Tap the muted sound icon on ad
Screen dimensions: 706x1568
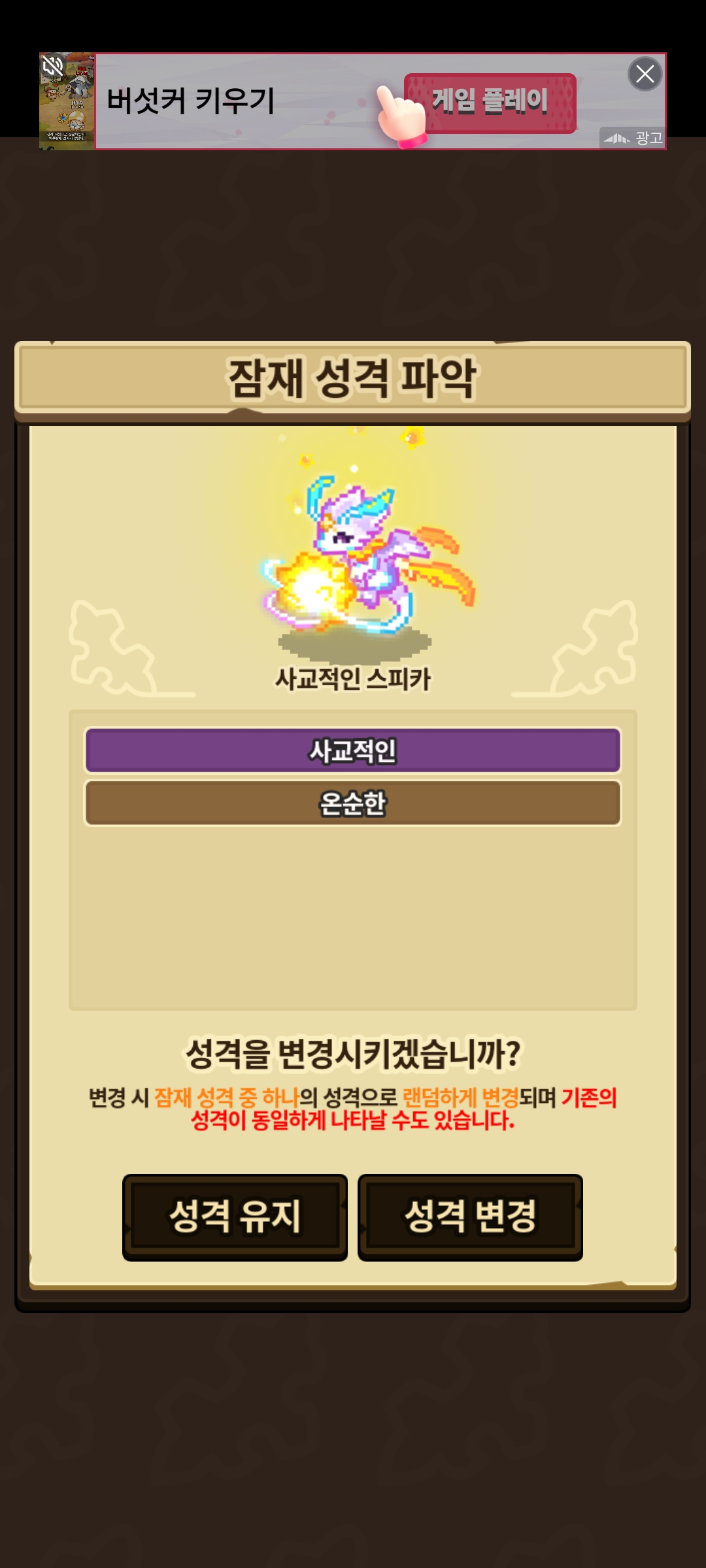coord(53,65)
